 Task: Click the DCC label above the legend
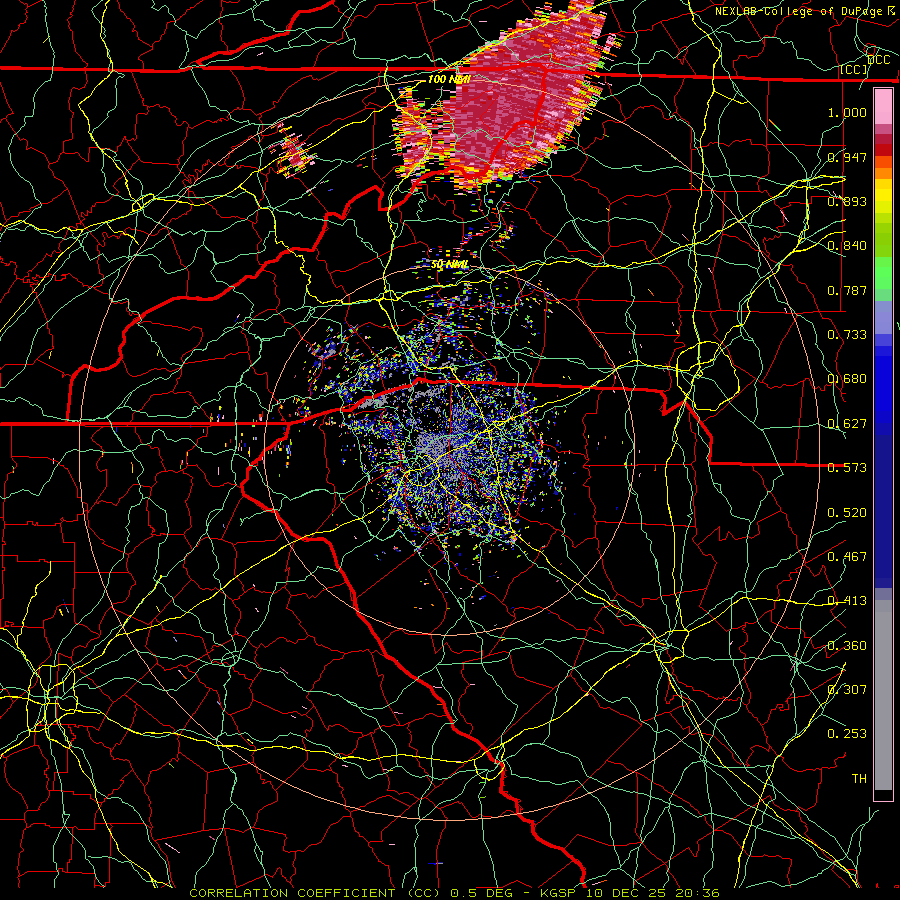point(878,60)
